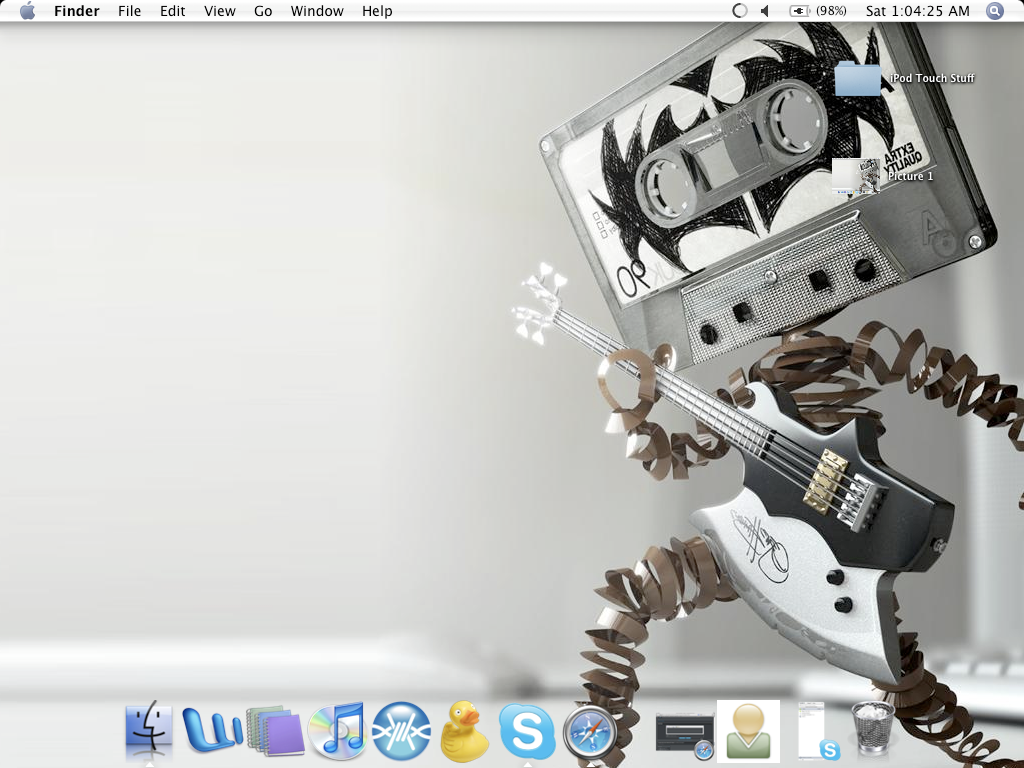This screenshot has width=1024, height=768.
Task: Open the Go menu
Action: click(263, 11)
